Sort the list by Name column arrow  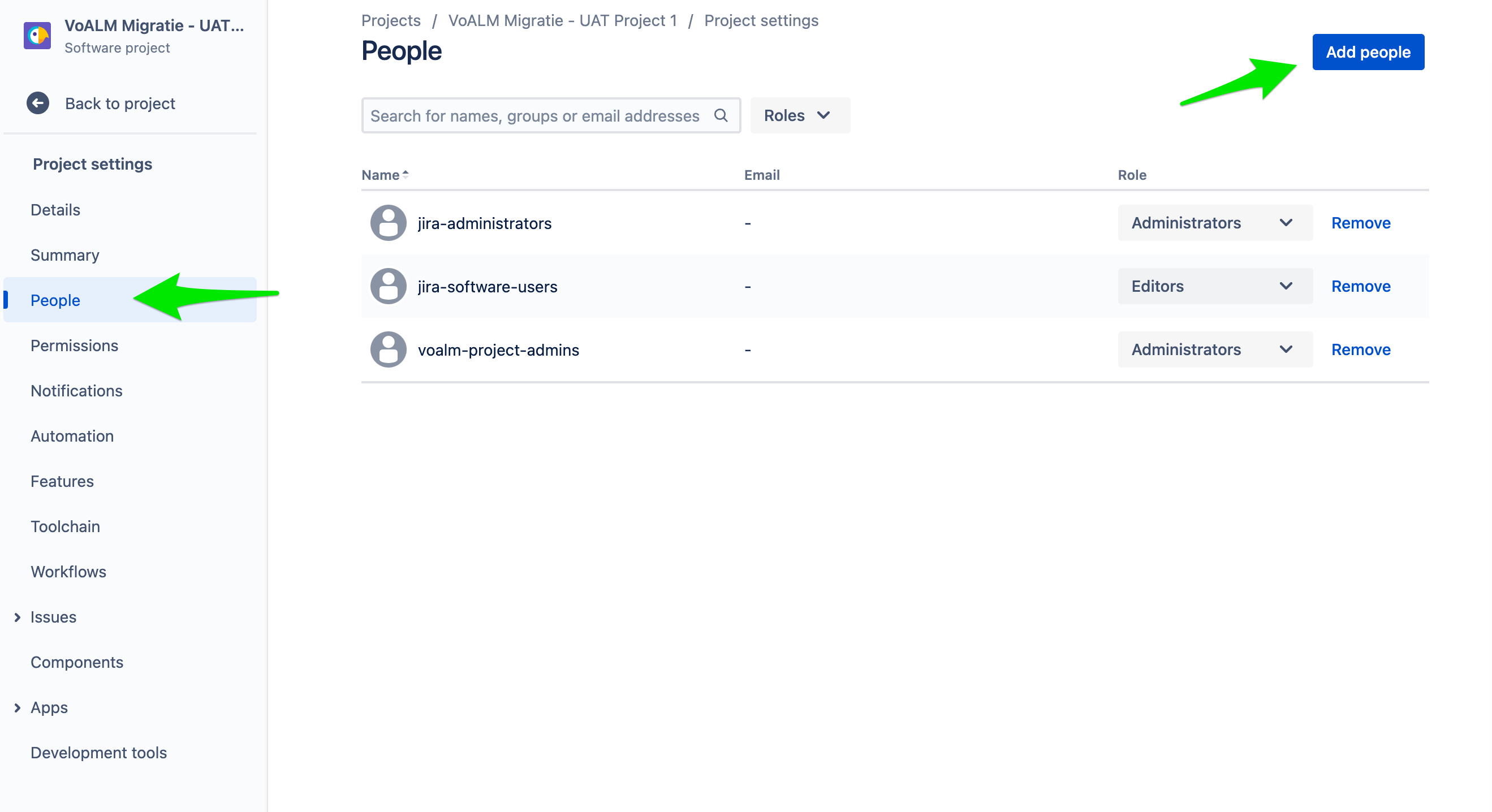406,174
